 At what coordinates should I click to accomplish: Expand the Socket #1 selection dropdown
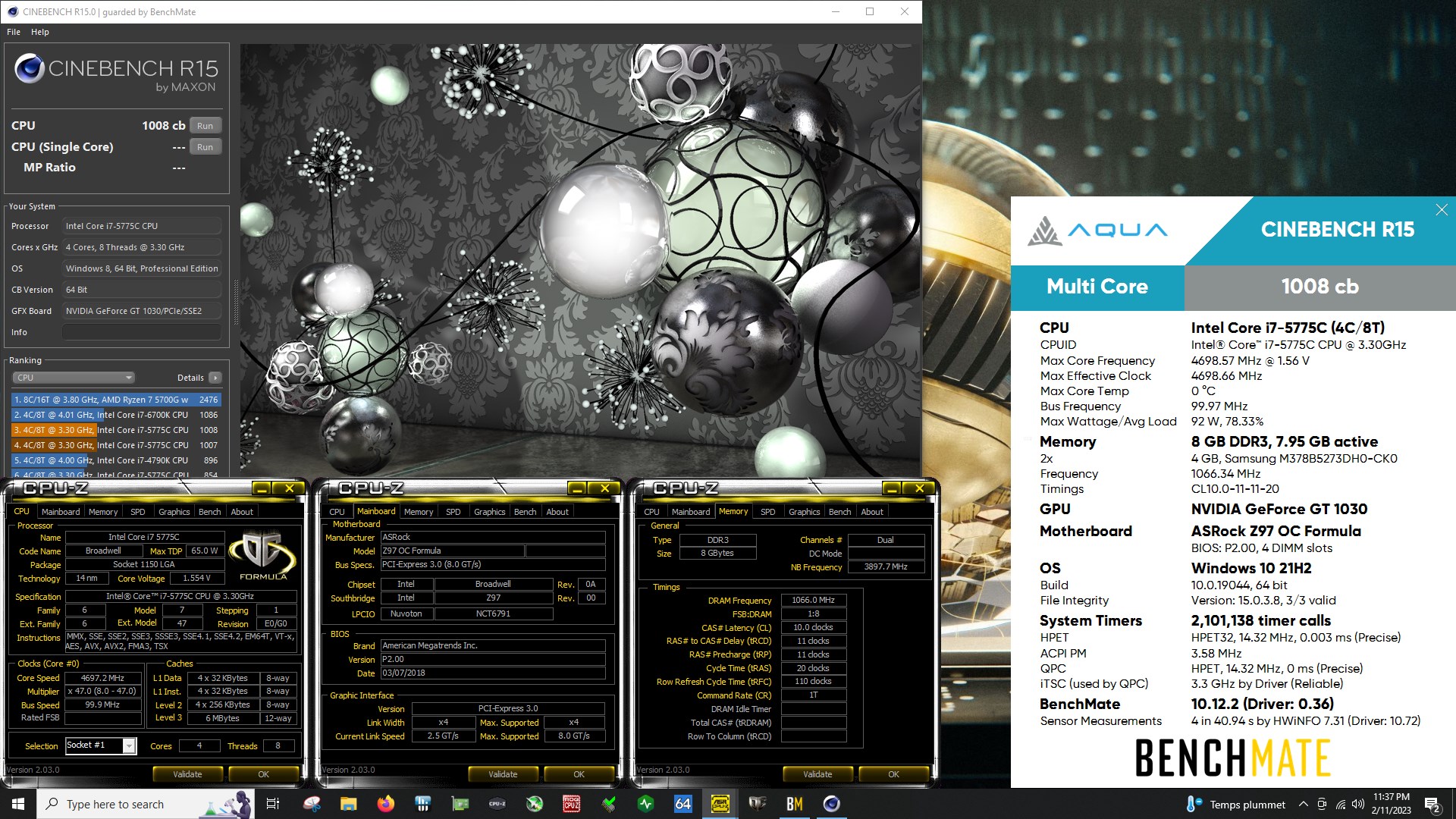(130, 746)
